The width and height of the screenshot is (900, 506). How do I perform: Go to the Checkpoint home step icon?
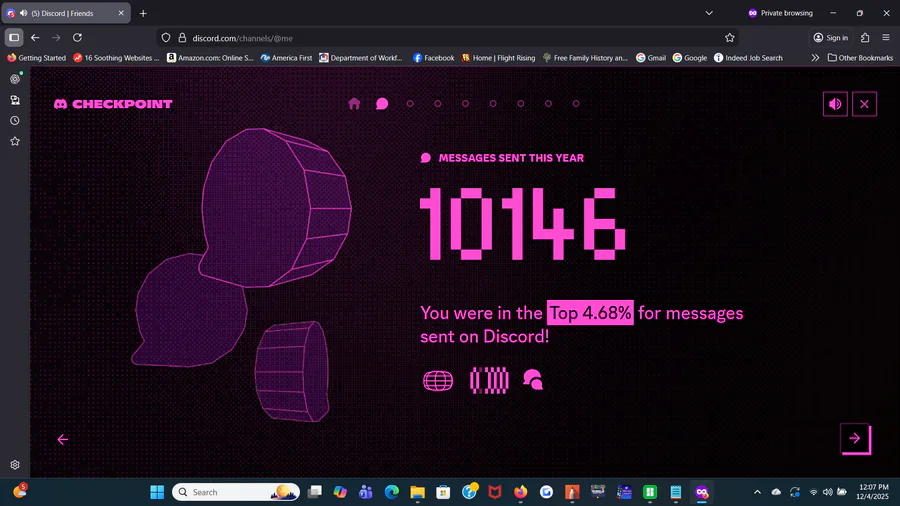pos(354,104)
